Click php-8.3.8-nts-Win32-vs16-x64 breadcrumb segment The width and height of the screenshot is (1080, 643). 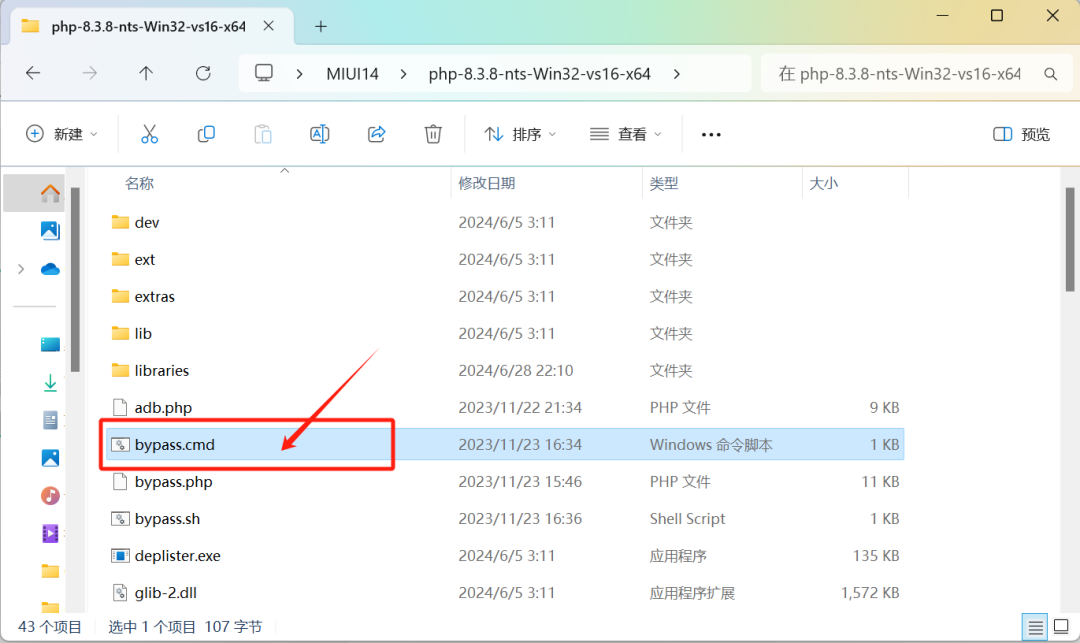click(539, 74)
